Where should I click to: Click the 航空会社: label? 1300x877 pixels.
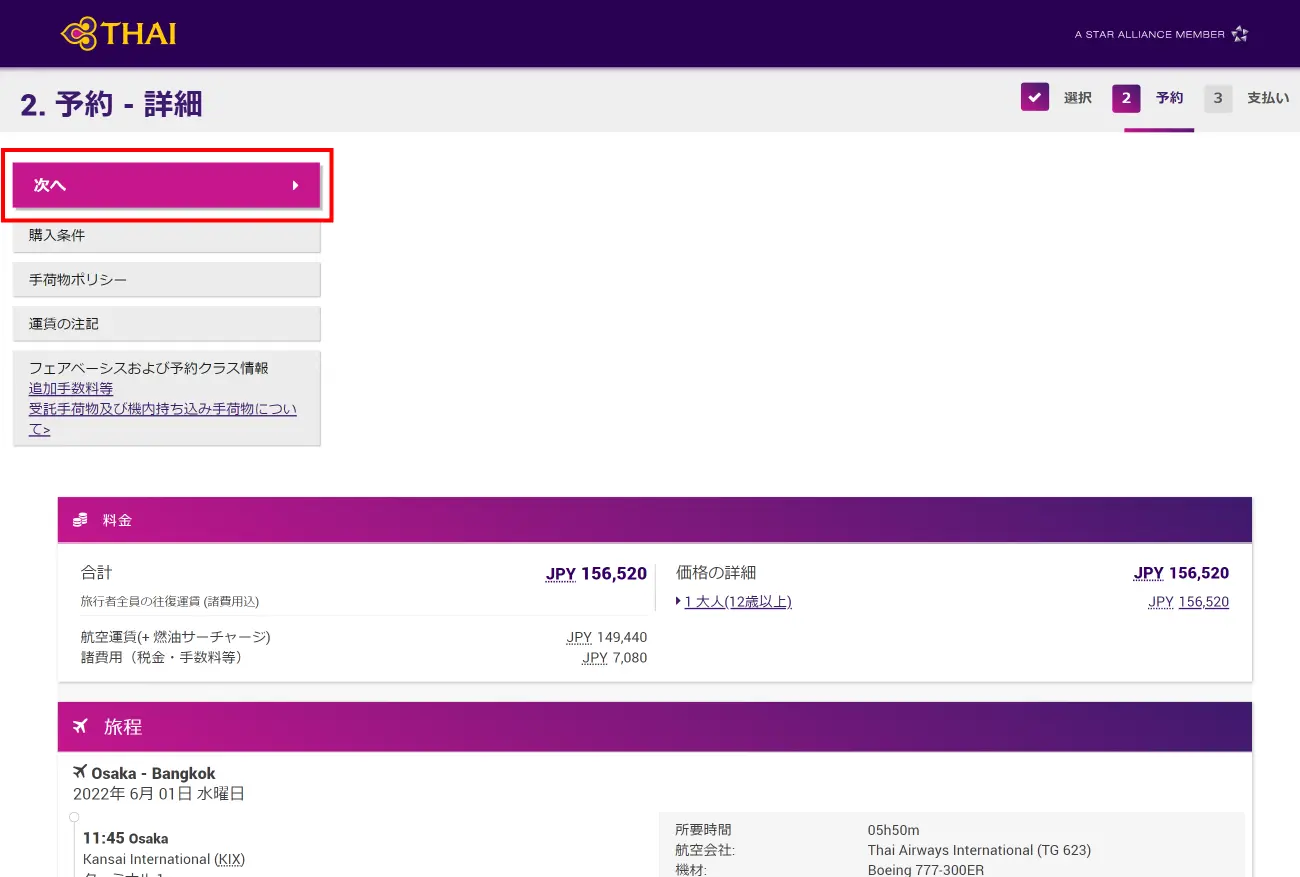705,850
